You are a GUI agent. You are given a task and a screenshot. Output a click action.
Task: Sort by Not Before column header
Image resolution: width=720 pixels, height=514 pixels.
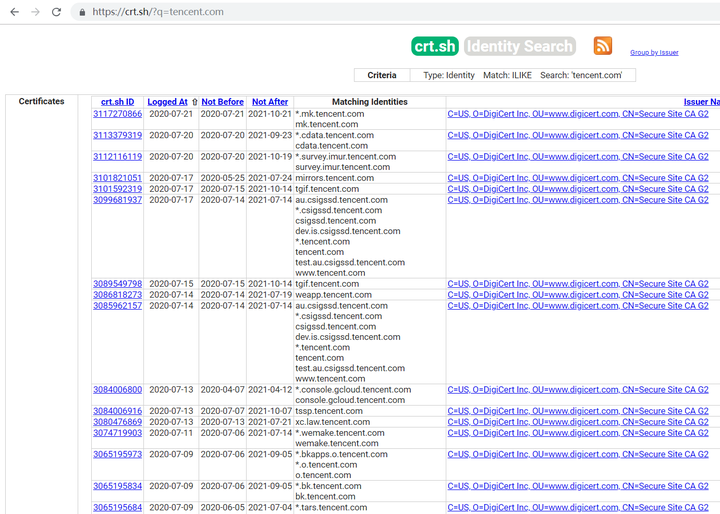(223, 102)
